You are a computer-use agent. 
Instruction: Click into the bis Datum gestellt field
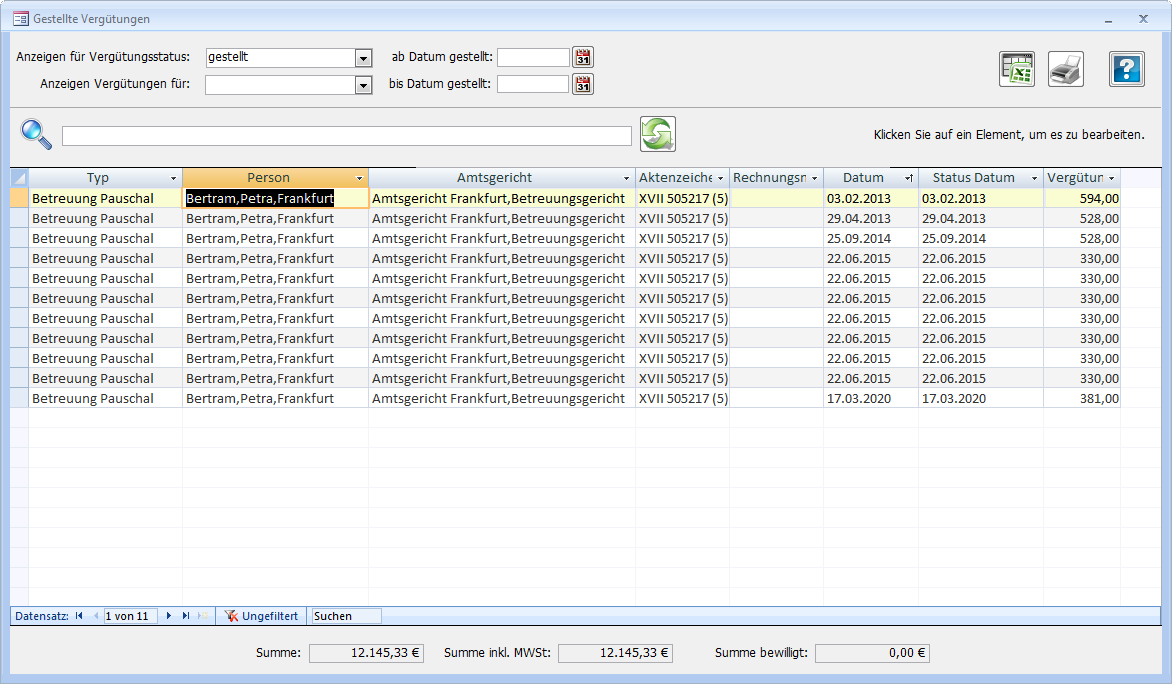(x=534, y=84)
